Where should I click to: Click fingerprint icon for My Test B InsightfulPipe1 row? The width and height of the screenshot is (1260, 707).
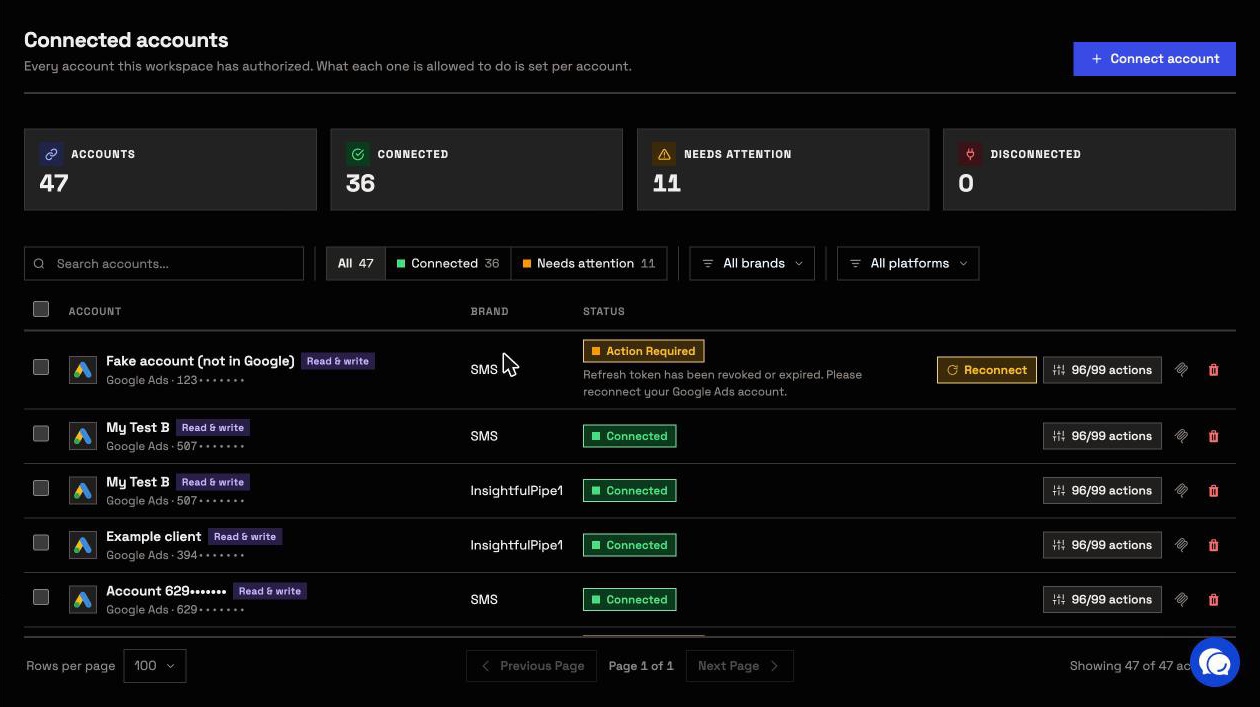(x=1181, y=491)
